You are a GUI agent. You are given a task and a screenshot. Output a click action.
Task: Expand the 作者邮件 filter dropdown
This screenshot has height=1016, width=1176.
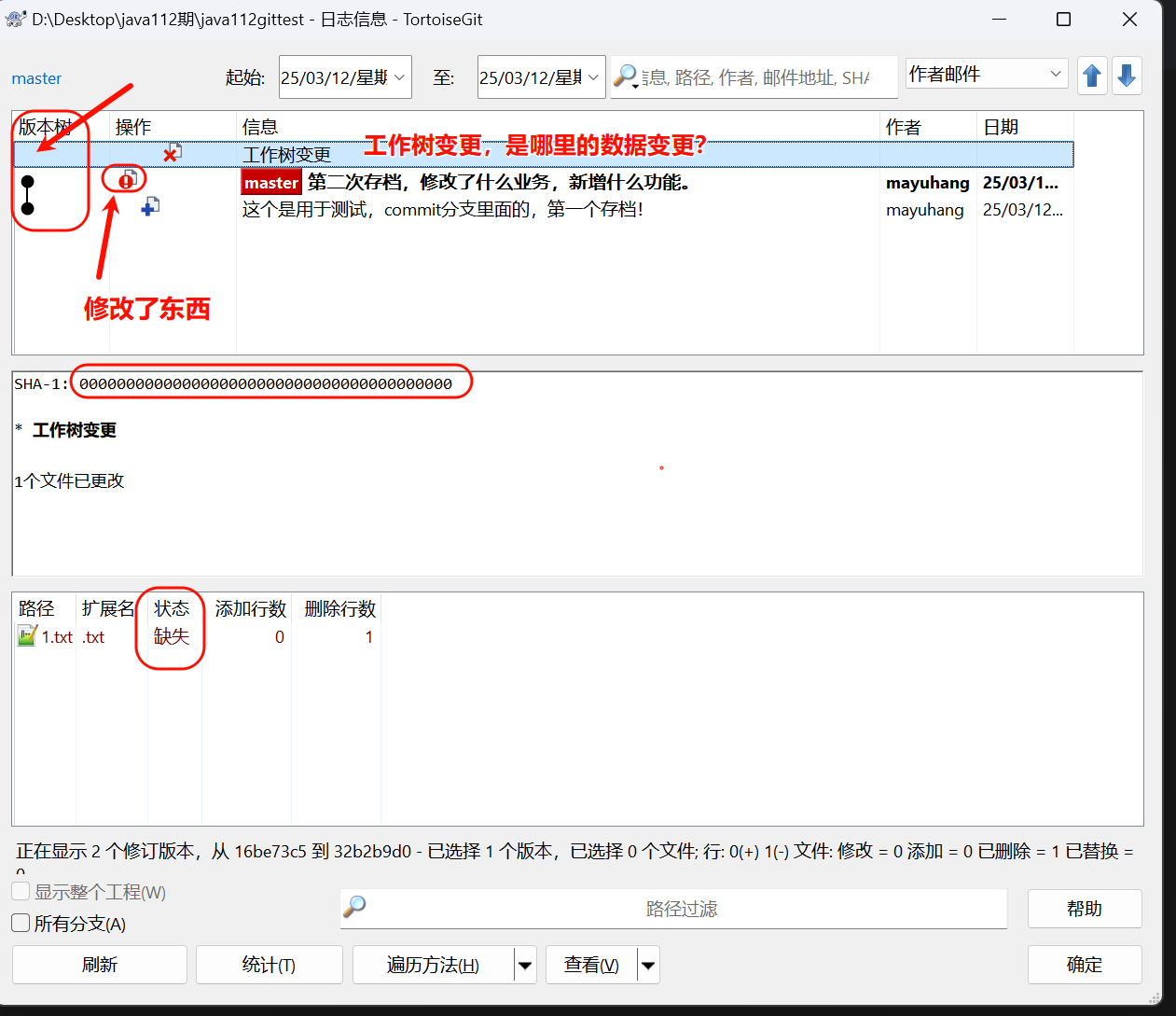(1056, 74)
